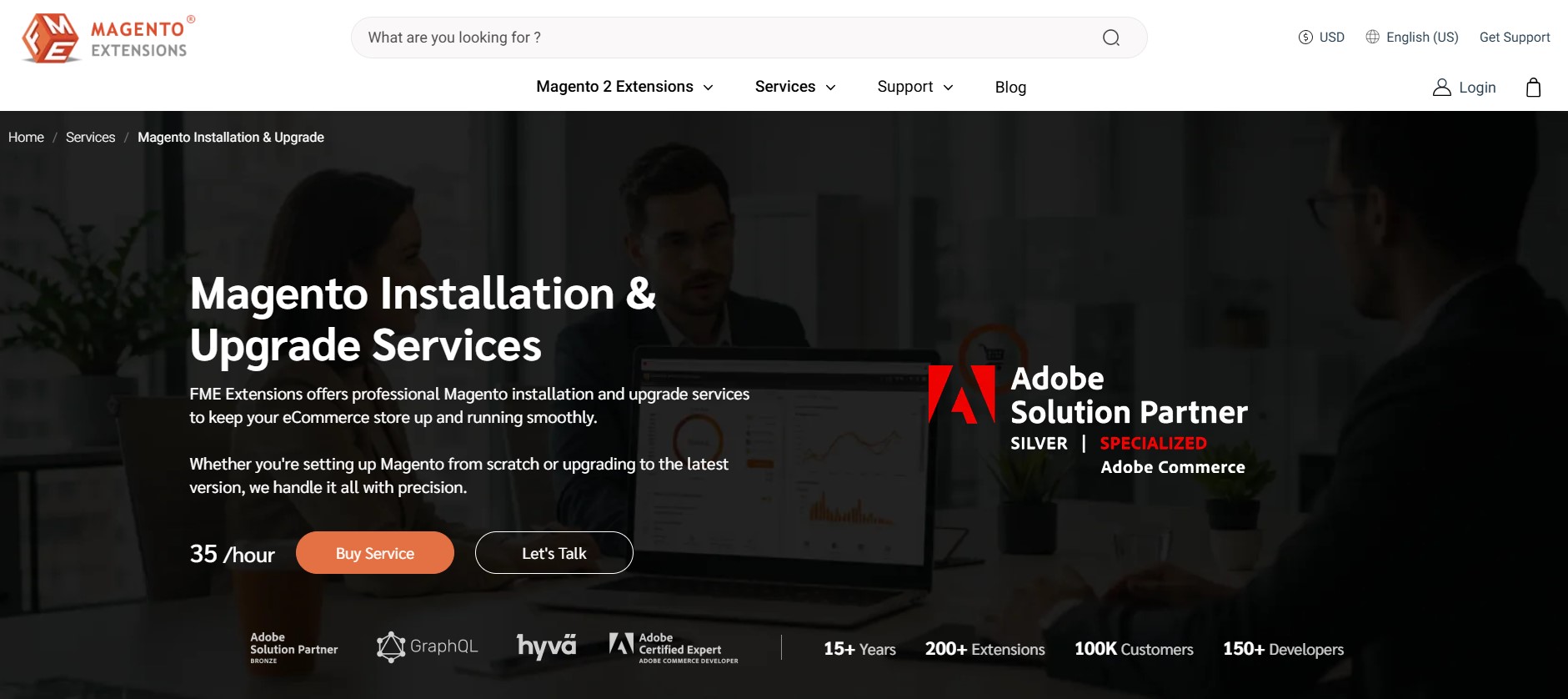The image size is (1568, 699).
Task: Open the shopping bag cart icon
Action: [1533, 88]
